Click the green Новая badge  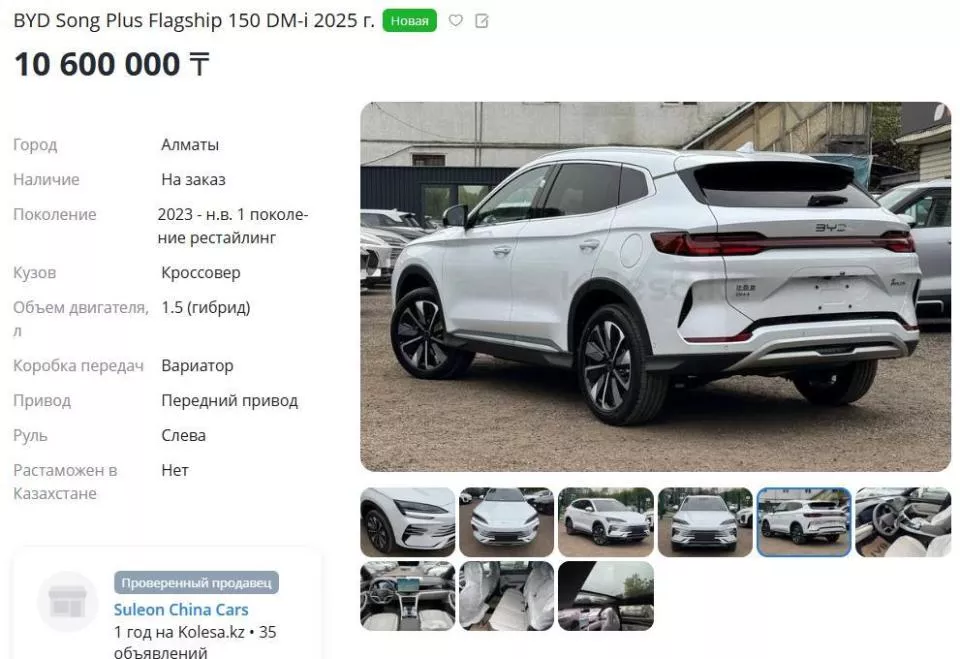pos(410,21)
